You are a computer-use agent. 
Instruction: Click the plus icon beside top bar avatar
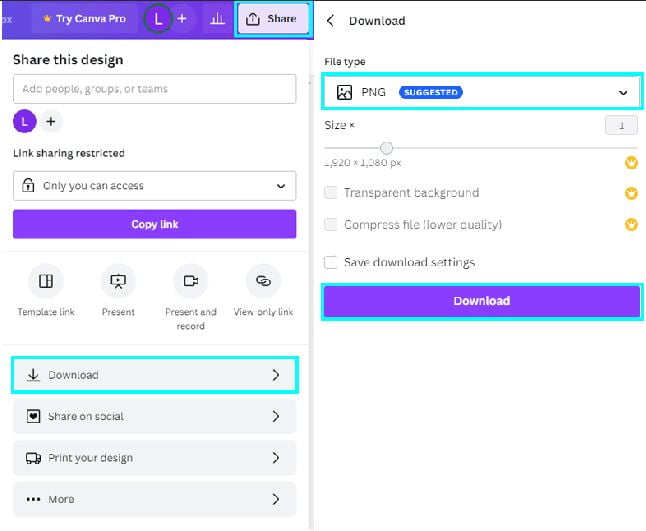(x=182, y=19)
